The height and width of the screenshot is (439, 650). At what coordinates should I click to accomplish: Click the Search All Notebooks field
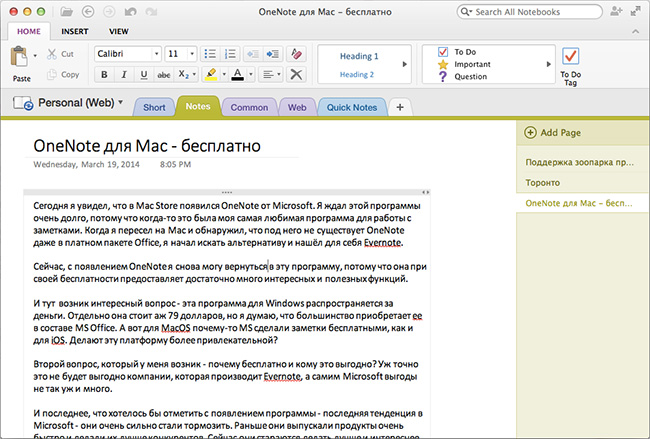click(x=530, y=12)
